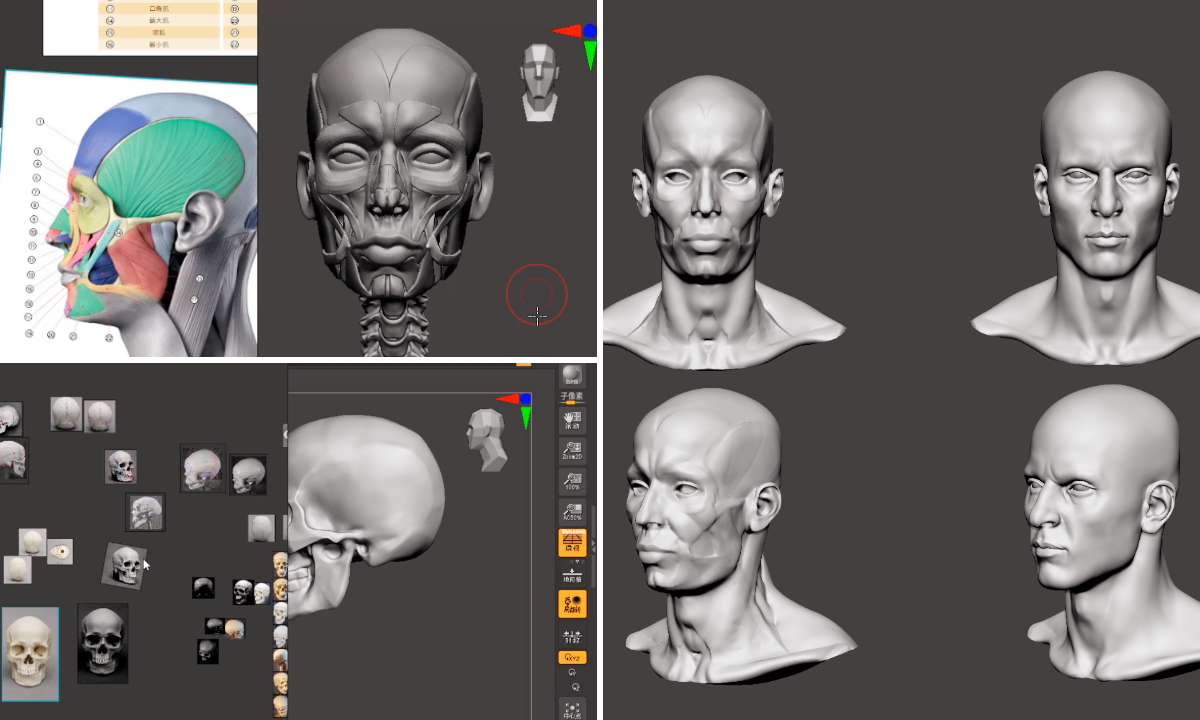Click the BPR render button
Screen dimensions: 1200x720
click(x=572, y=376)
